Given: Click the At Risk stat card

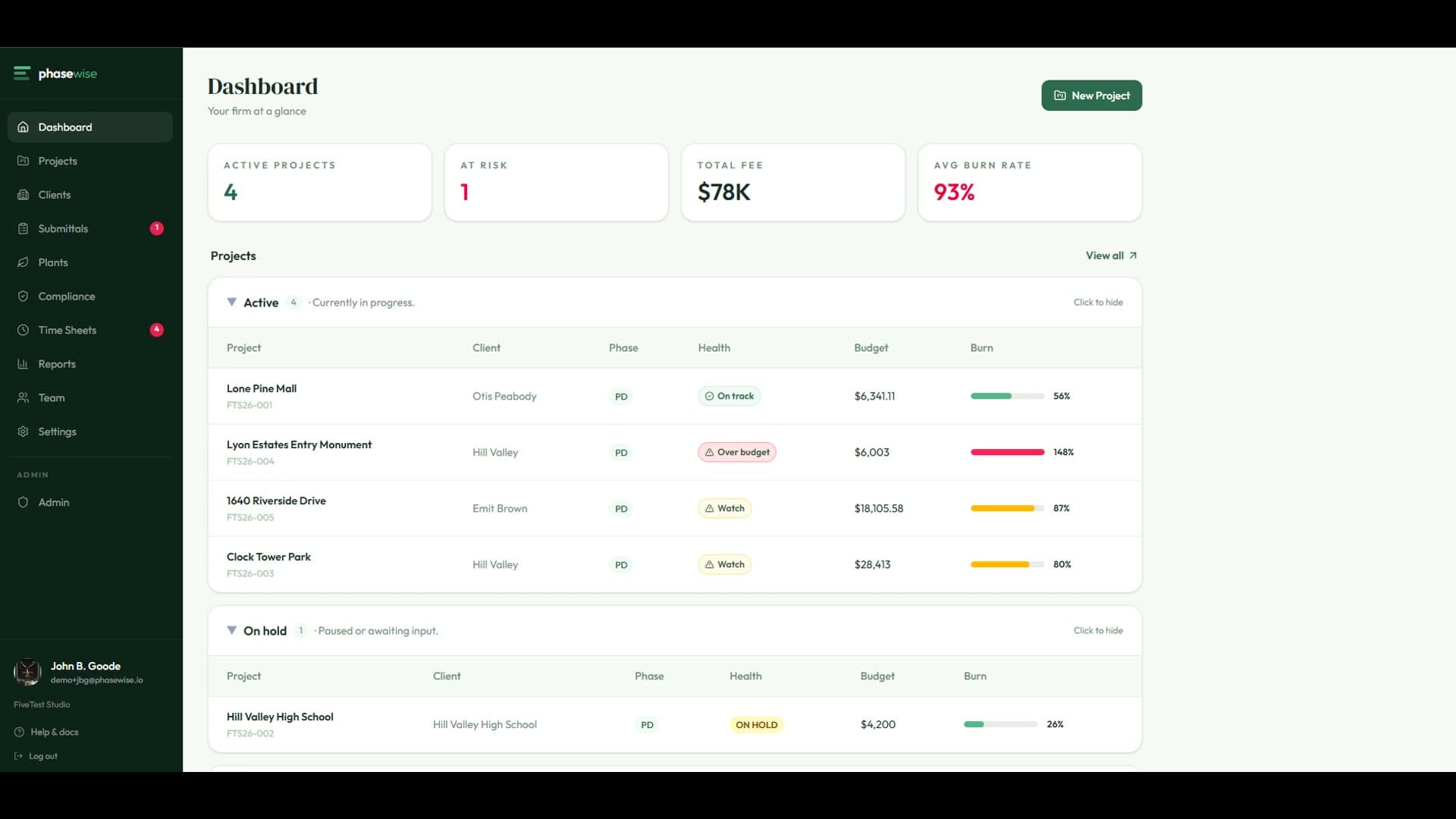Looking at the screenshot, I should pos(557,183).
